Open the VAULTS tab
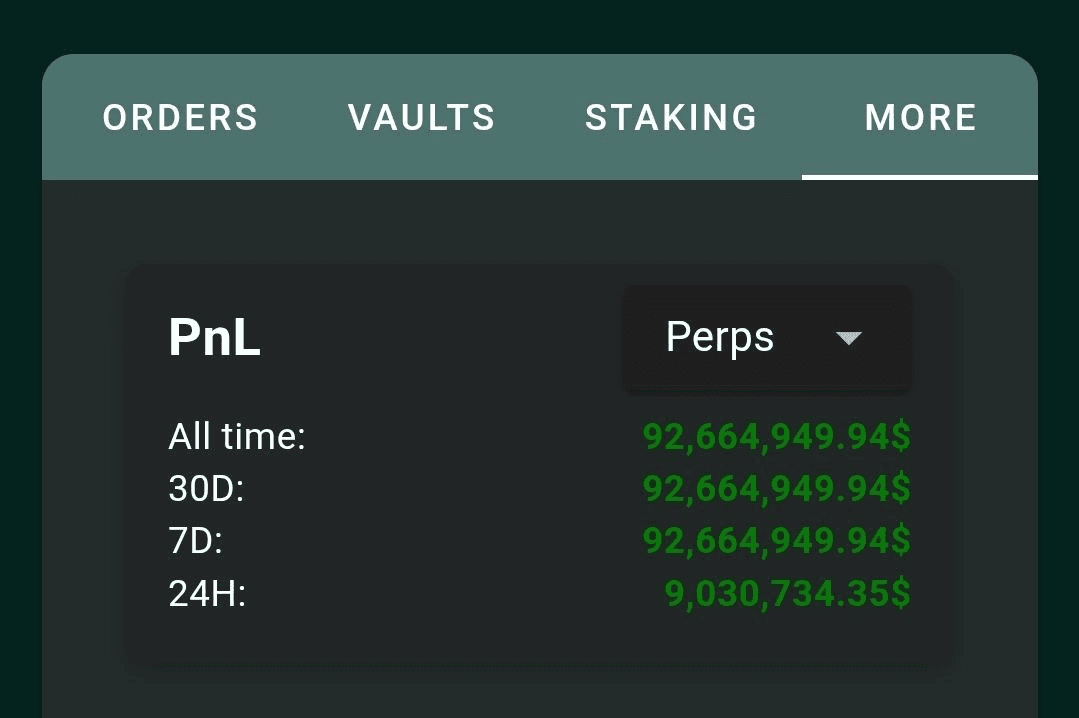Viewport: 1079px width, 718px height. (421, 118)
